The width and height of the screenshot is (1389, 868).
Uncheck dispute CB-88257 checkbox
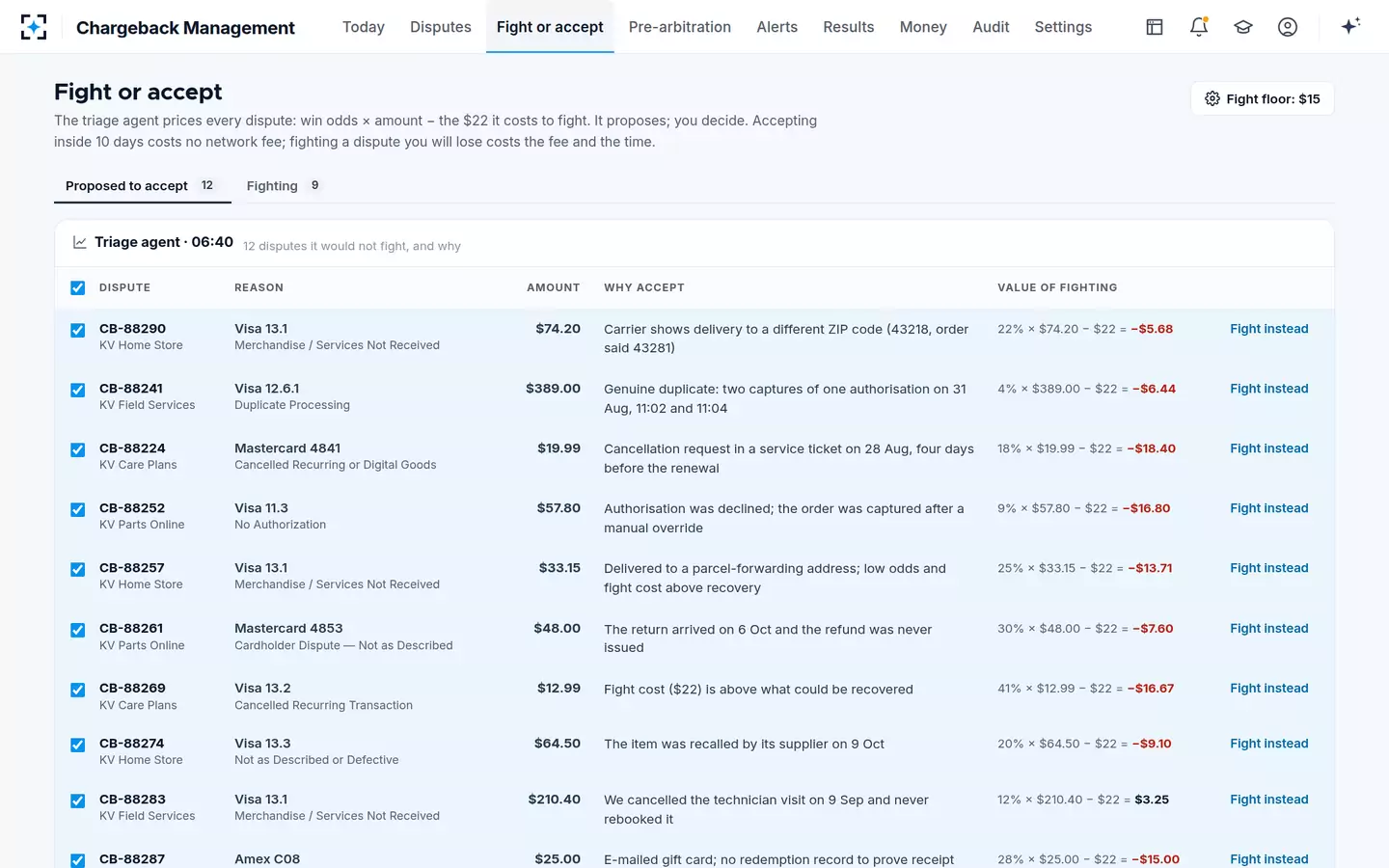tap(78, 569)
